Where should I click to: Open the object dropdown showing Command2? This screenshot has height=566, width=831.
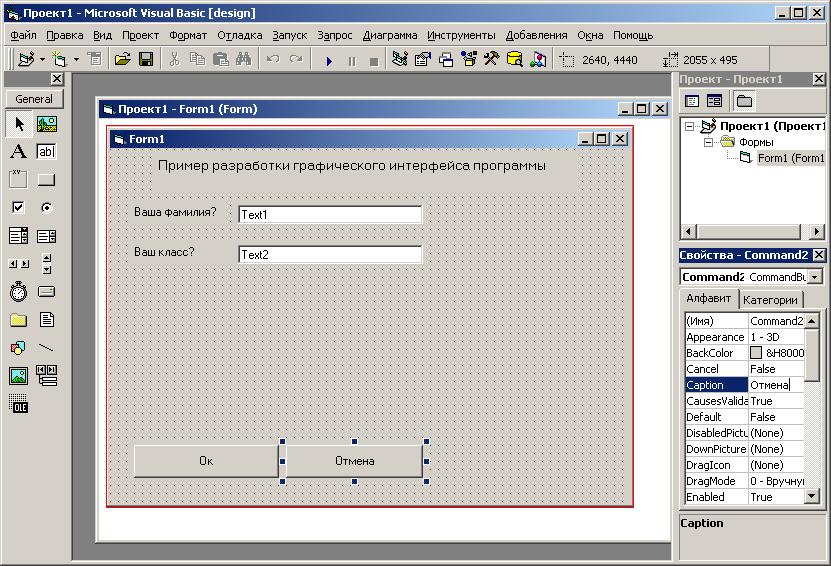pos(815,276)
